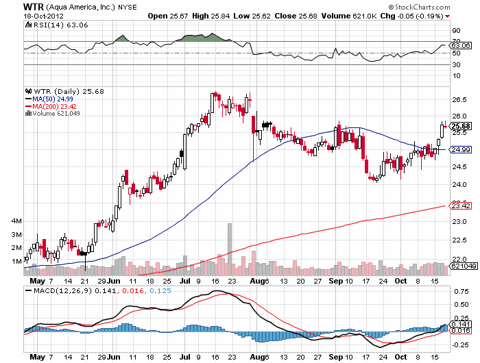Open the StockCharts.com copyright link

coord(419,7)
